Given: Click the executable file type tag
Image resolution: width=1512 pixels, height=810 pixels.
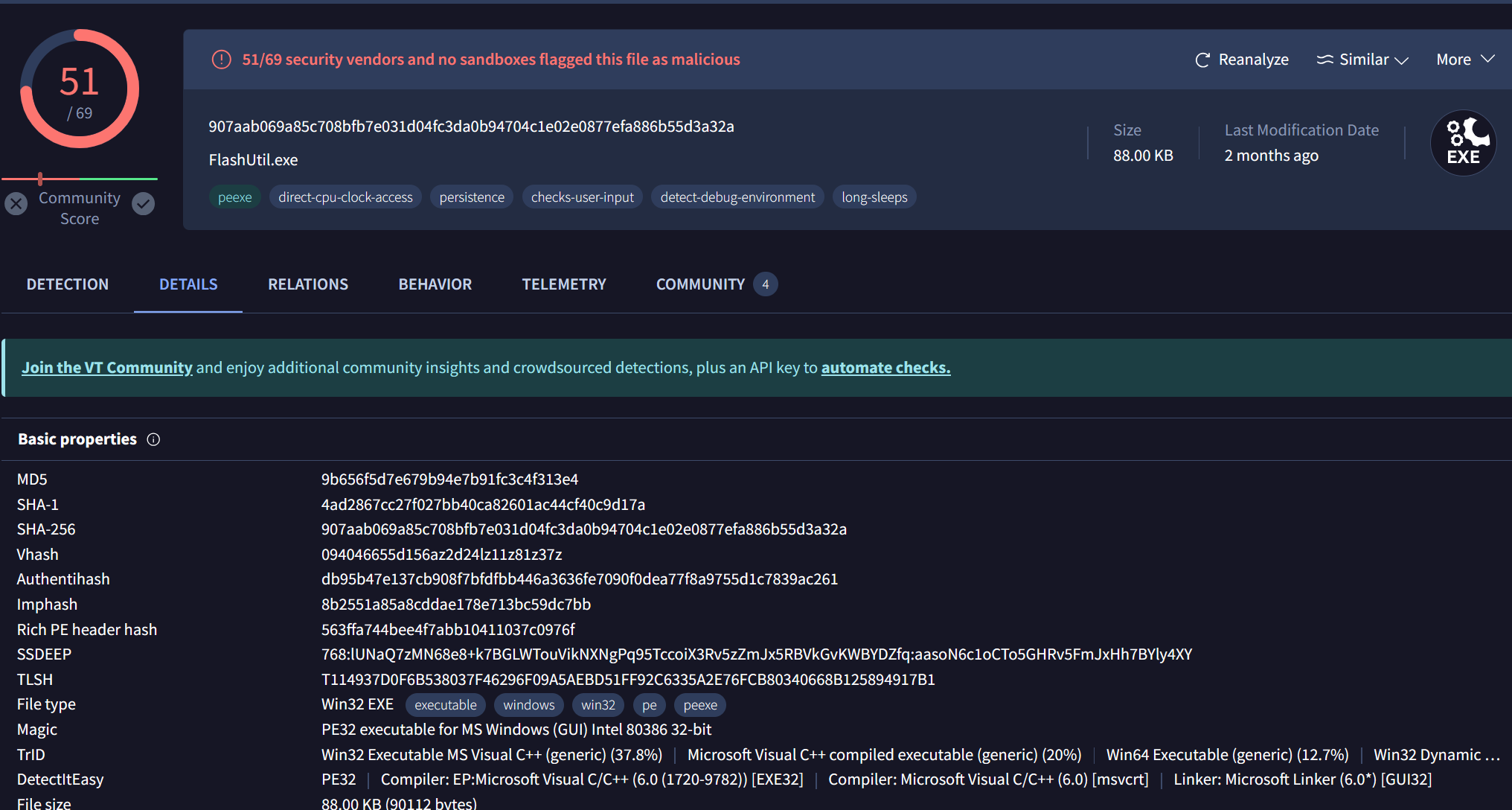Looking at the screenshot, I should [x=445, y=705].
